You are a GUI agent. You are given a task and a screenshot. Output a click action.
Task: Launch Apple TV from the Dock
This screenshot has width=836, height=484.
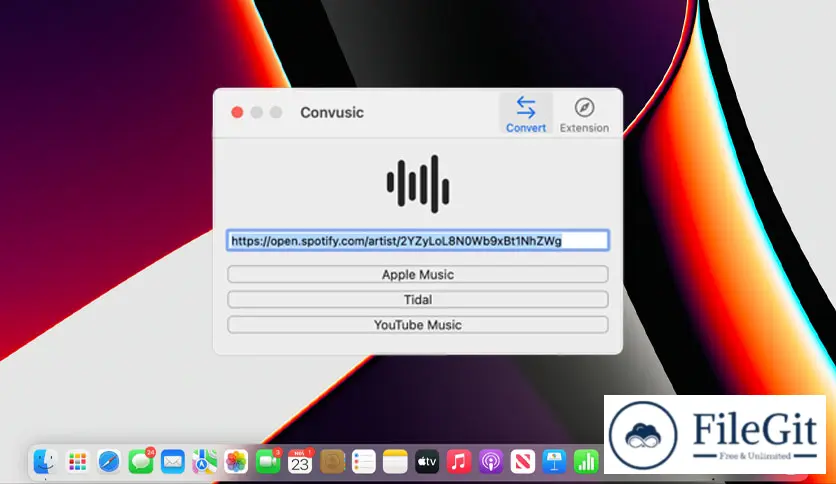pyautogui.click(x=427, y=462)
